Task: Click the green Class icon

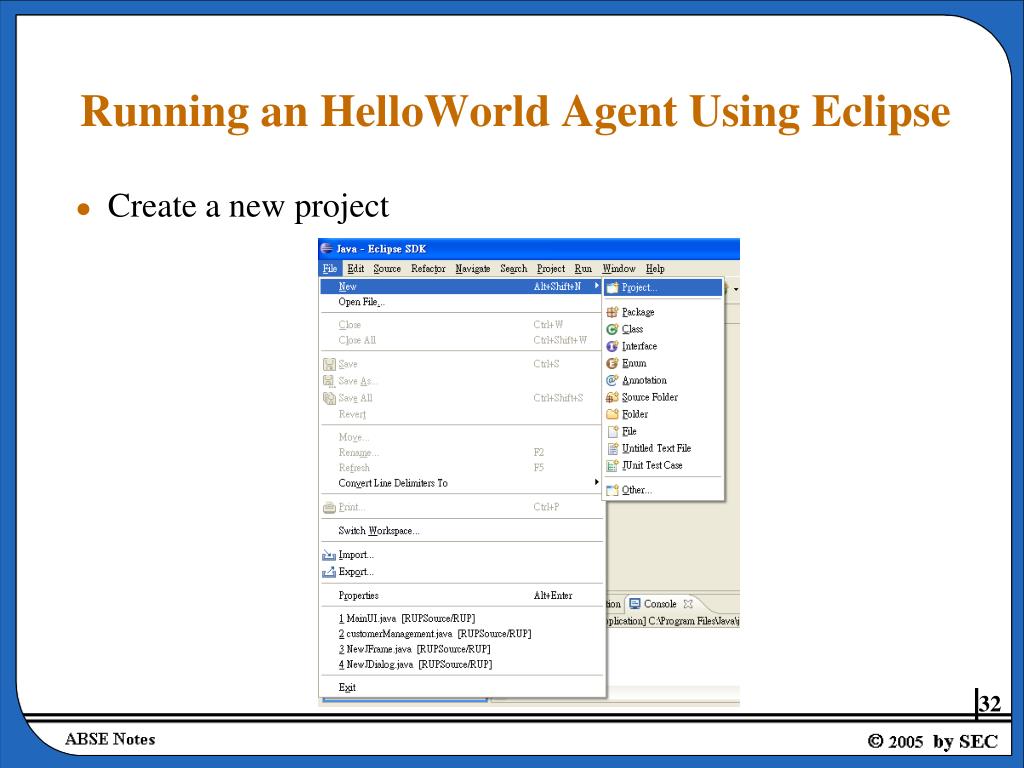Action: coord(612,329)
